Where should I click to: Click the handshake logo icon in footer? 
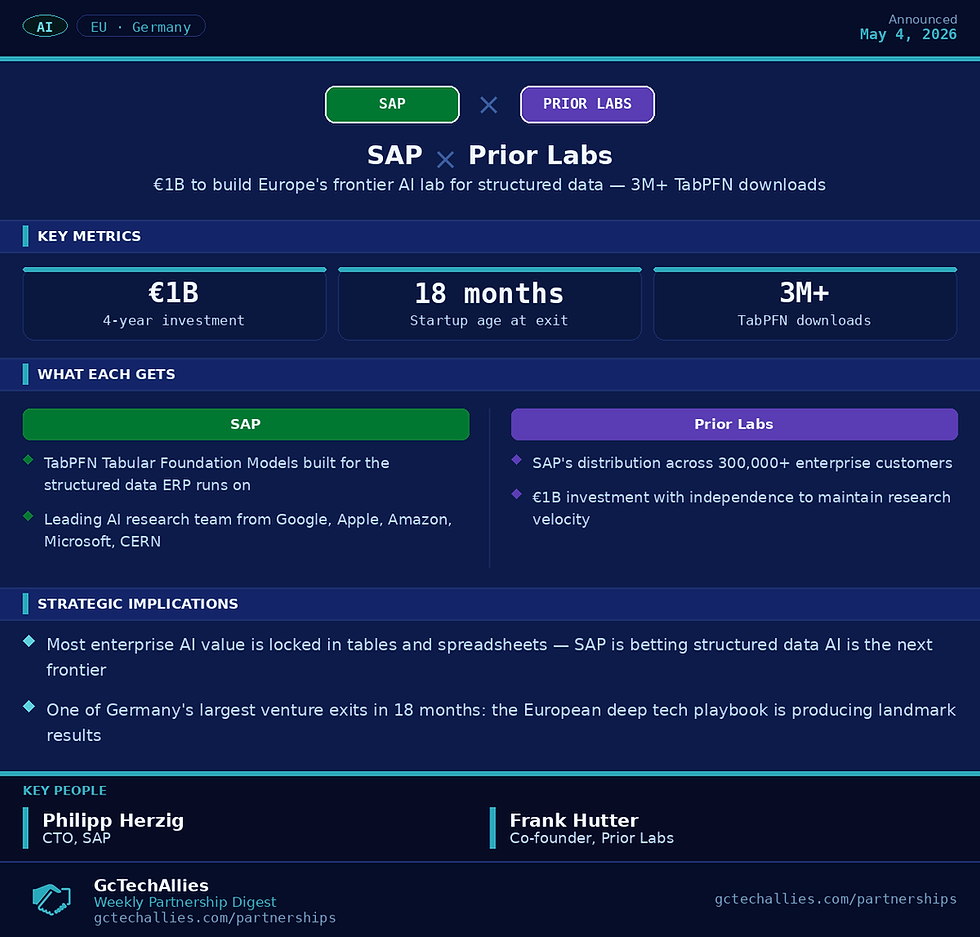pyautogui.click(x=51, y=899)
